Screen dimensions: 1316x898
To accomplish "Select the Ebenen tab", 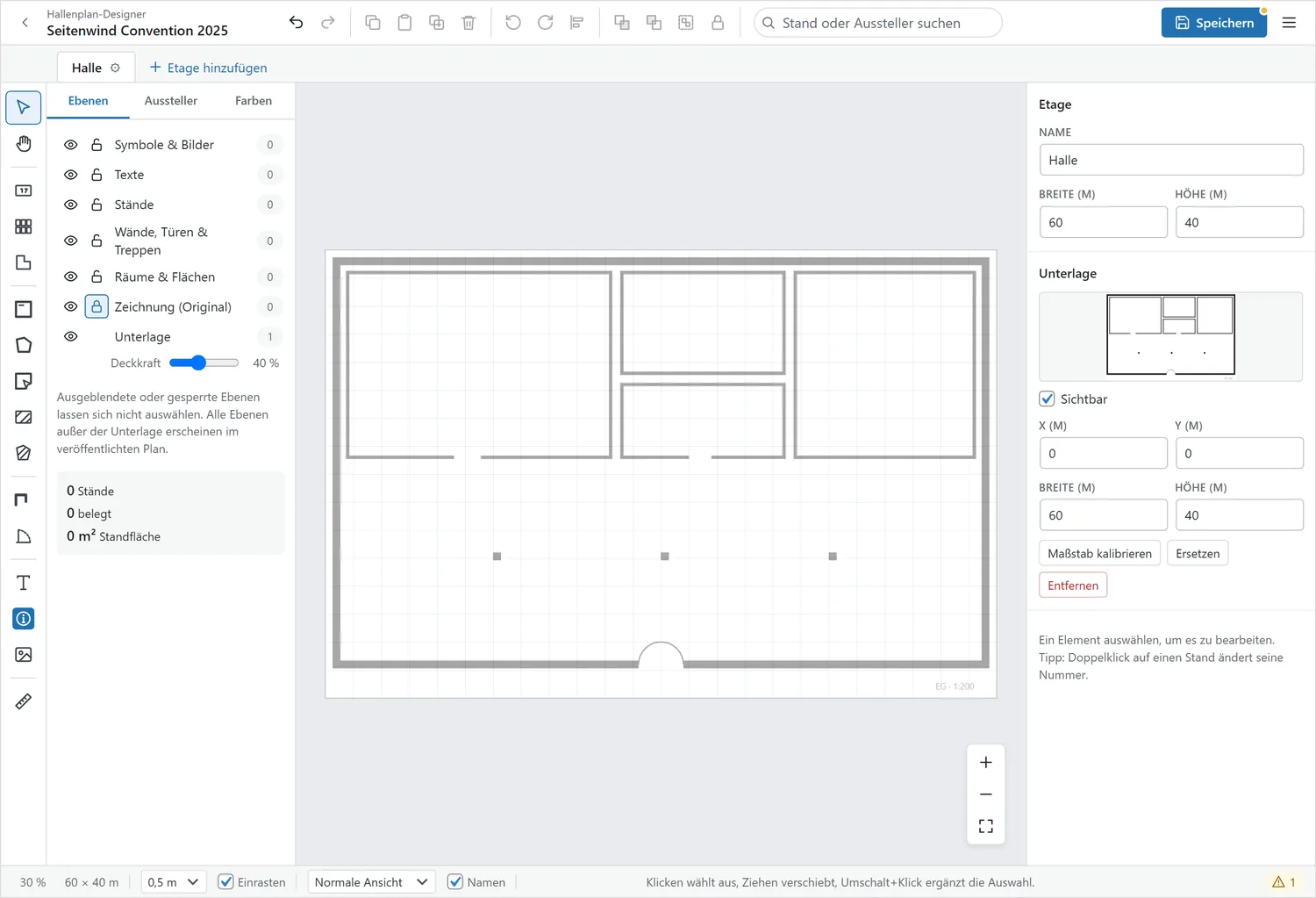I will click(88, 101).
